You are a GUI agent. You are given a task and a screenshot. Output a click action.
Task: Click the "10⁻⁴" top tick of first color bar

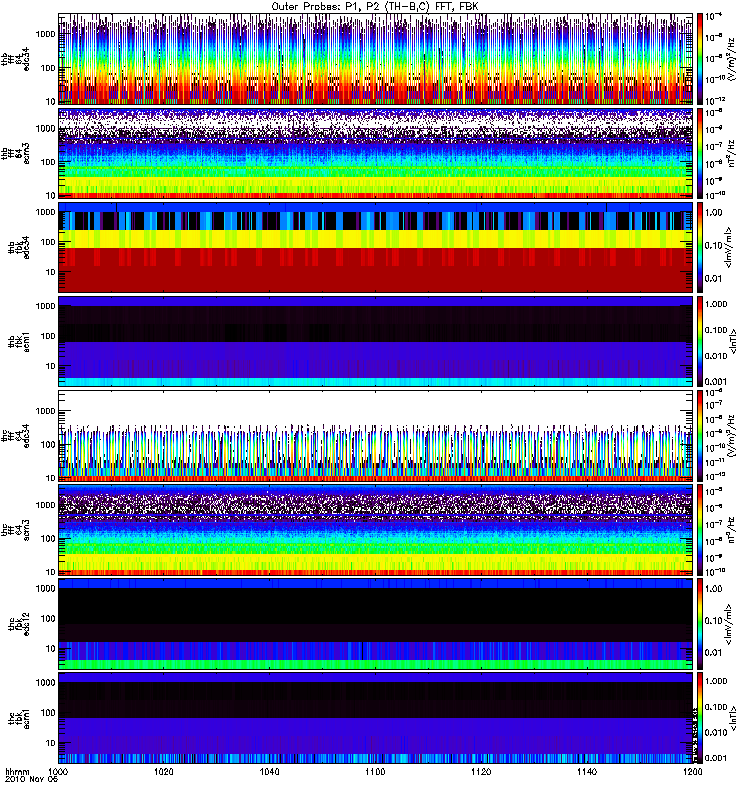[x=713, y=16]
